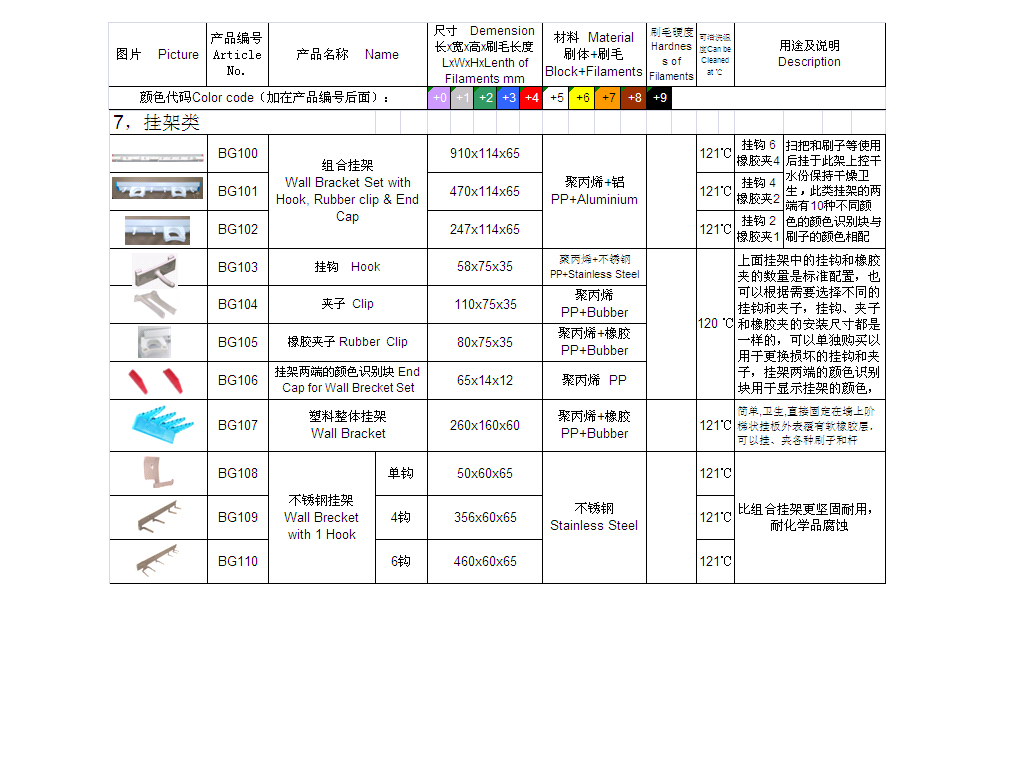
Task: Select the dimension 356x60x65
Action: click(x=485, y=517)
